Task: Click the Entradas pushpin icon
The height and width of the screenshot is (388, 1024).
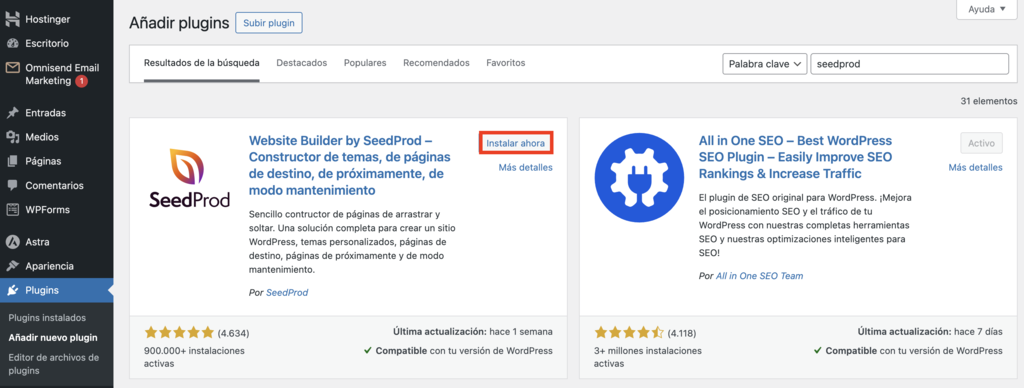Action: [12, 113]
